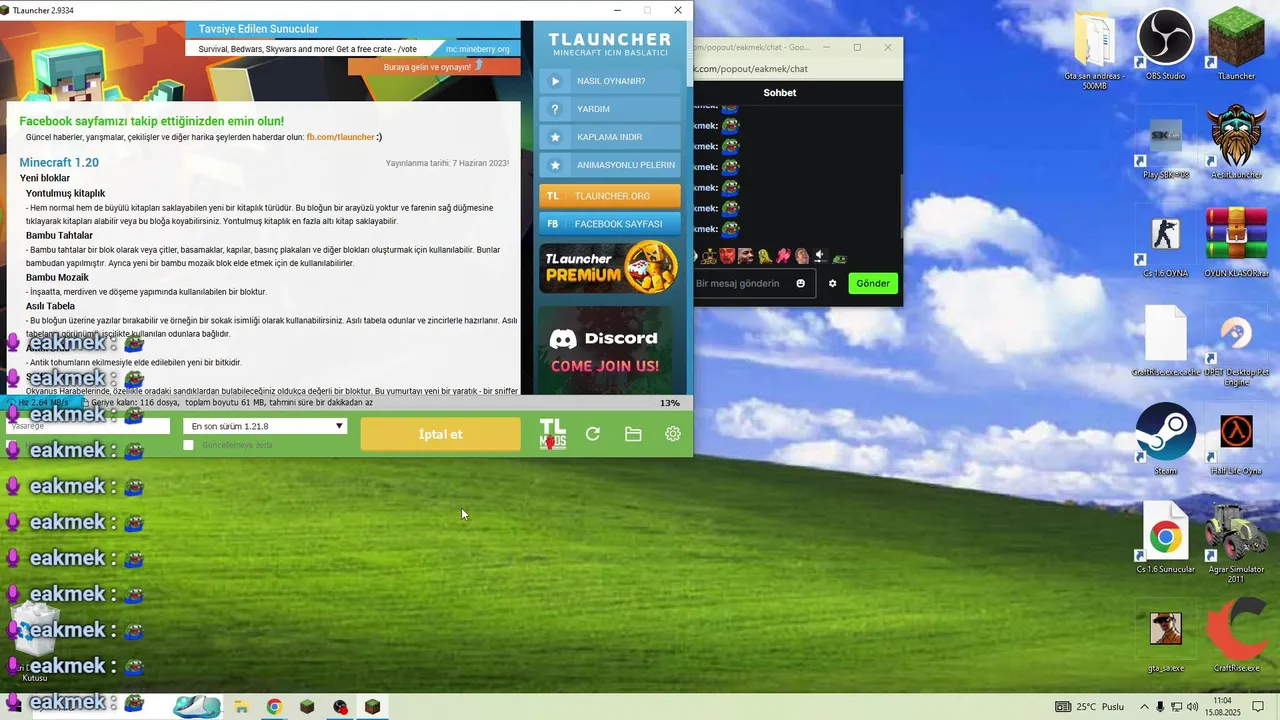The height and width of the screenshot is (720, 1280).
Task: Click the 'Tavsiye Edilen Sunucular' header
Action: (258, 29)
